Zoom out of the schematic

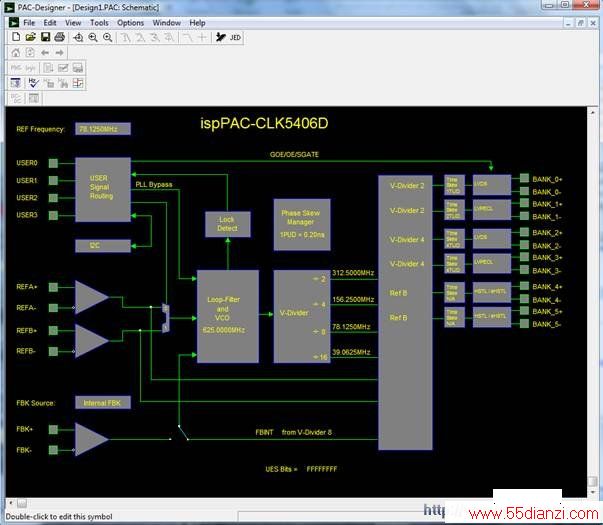click(x=108, y=37)
